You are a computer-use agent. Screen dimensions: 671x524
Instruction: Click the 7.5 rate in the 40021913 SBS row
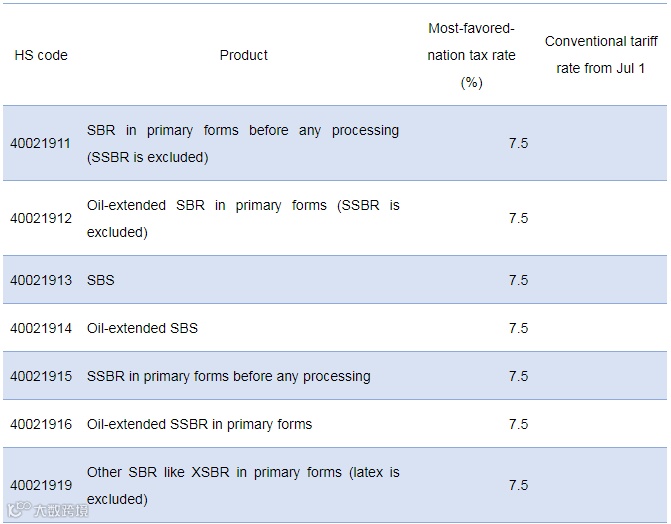[x=518, y=280]
